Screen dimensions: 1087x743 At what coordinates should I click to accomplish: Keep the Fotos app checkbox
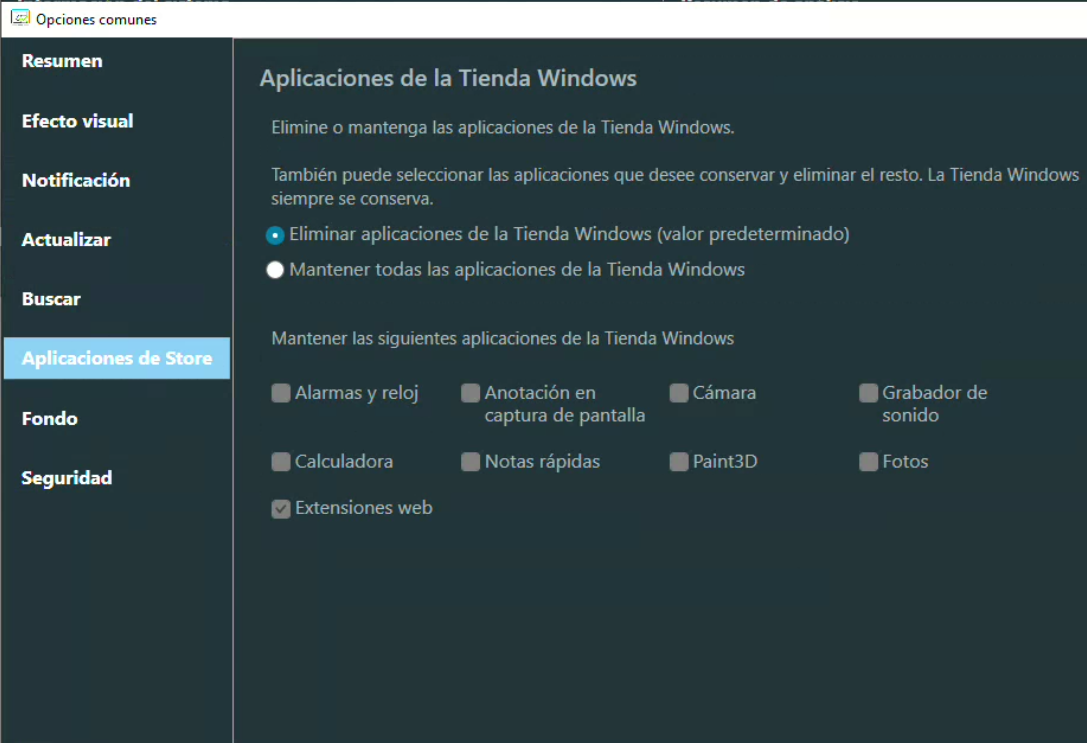868,462
